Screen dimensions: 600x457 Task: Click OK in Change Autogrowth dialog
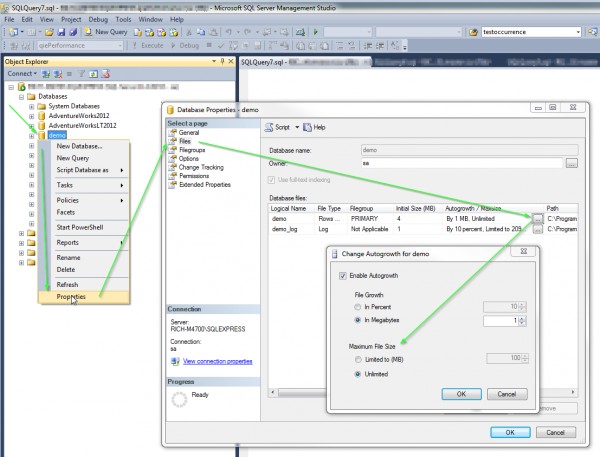point(462,394)
